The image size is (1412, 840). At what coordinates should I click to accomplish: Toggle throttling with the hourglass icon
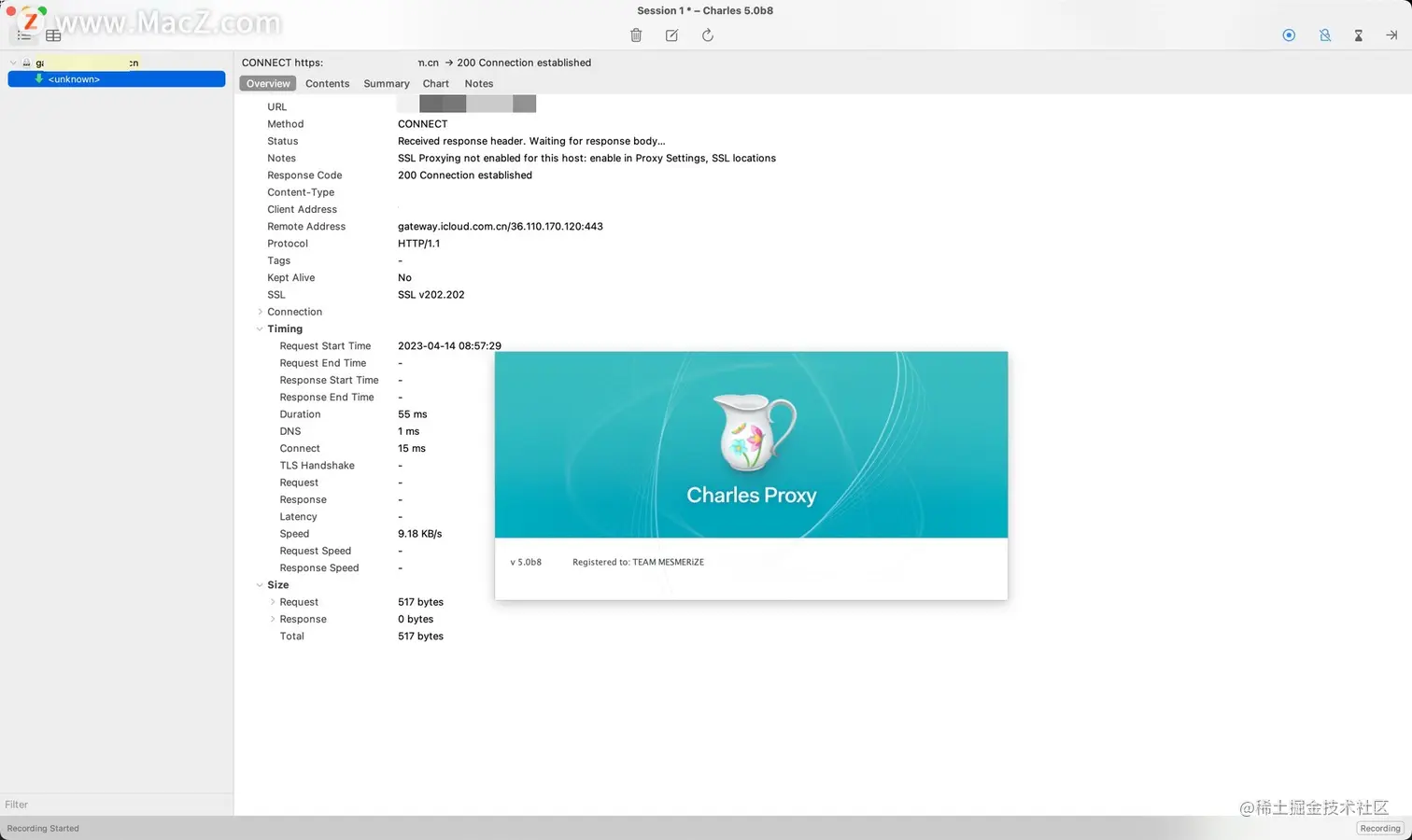coord(1359,35)
